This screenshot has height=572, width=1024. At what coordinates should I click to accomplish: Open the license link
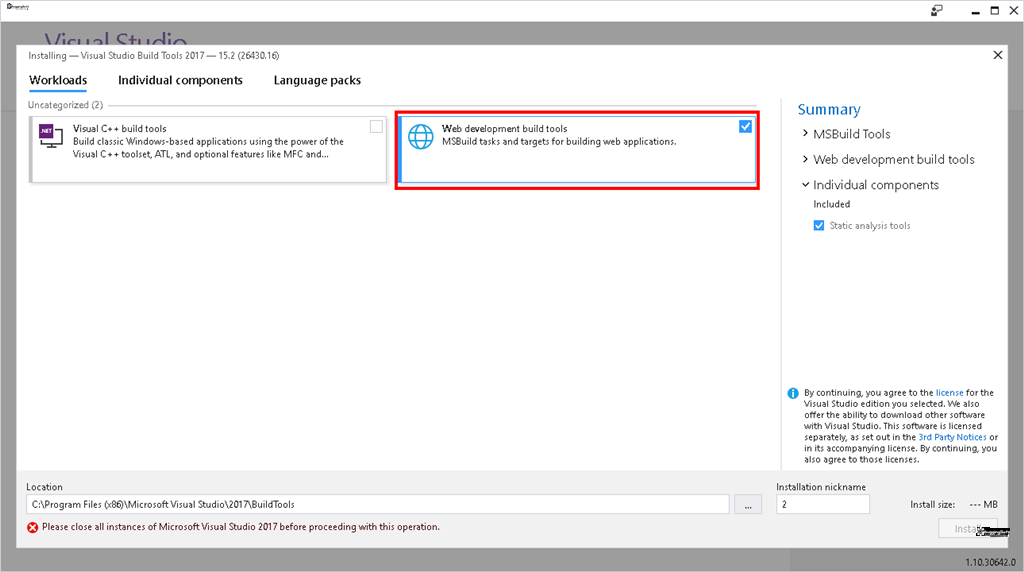[x=950, y=392]
